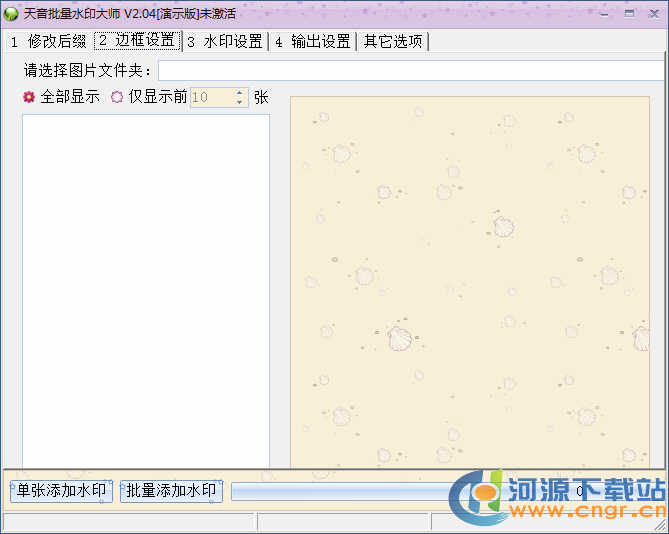The height and width of the screenshot is (534, 669).
Task: Maximize the application window
Action: [x=629, y=13]
